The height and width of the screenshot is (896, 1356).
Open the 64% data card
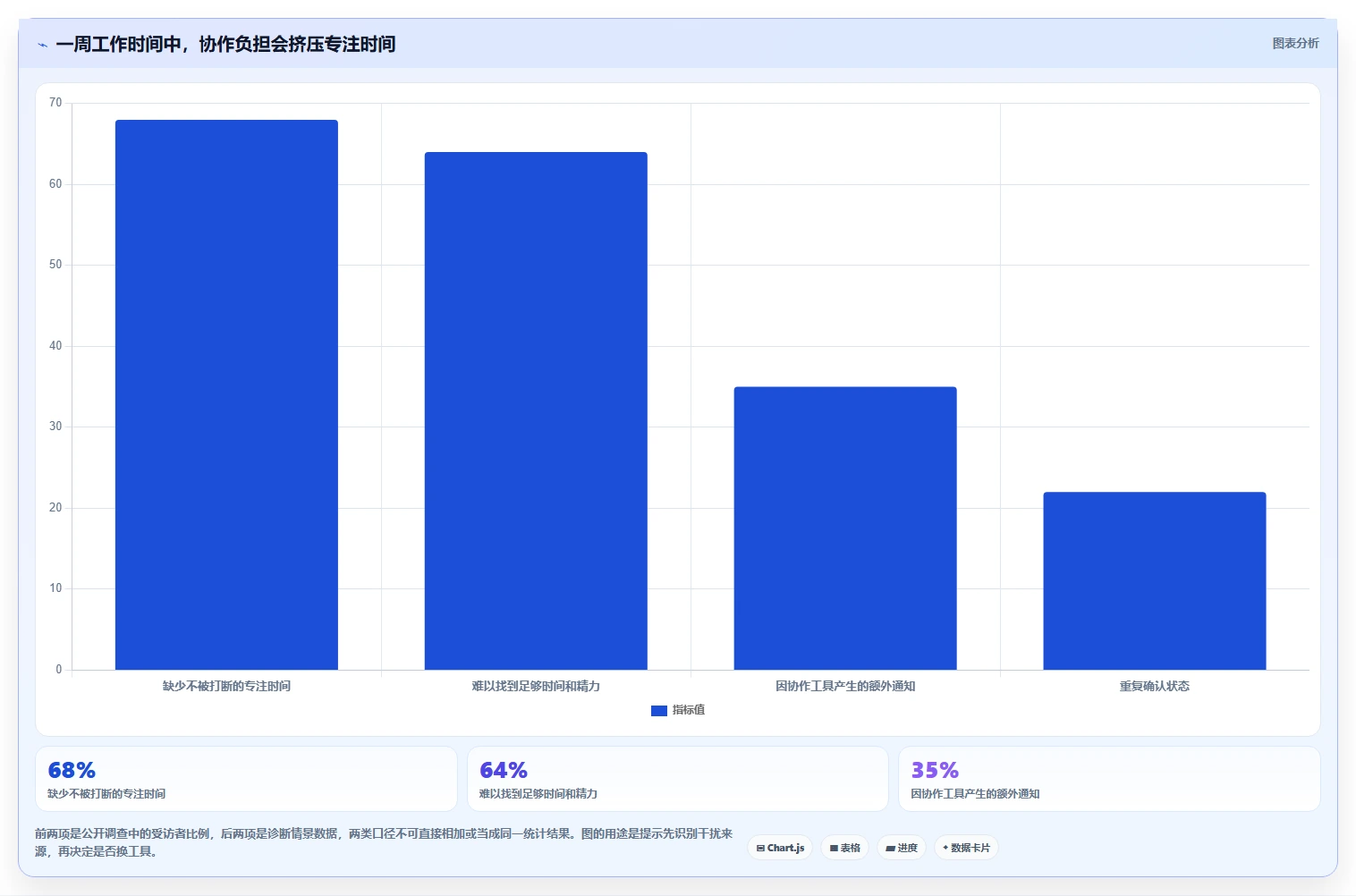click(677, 779)
